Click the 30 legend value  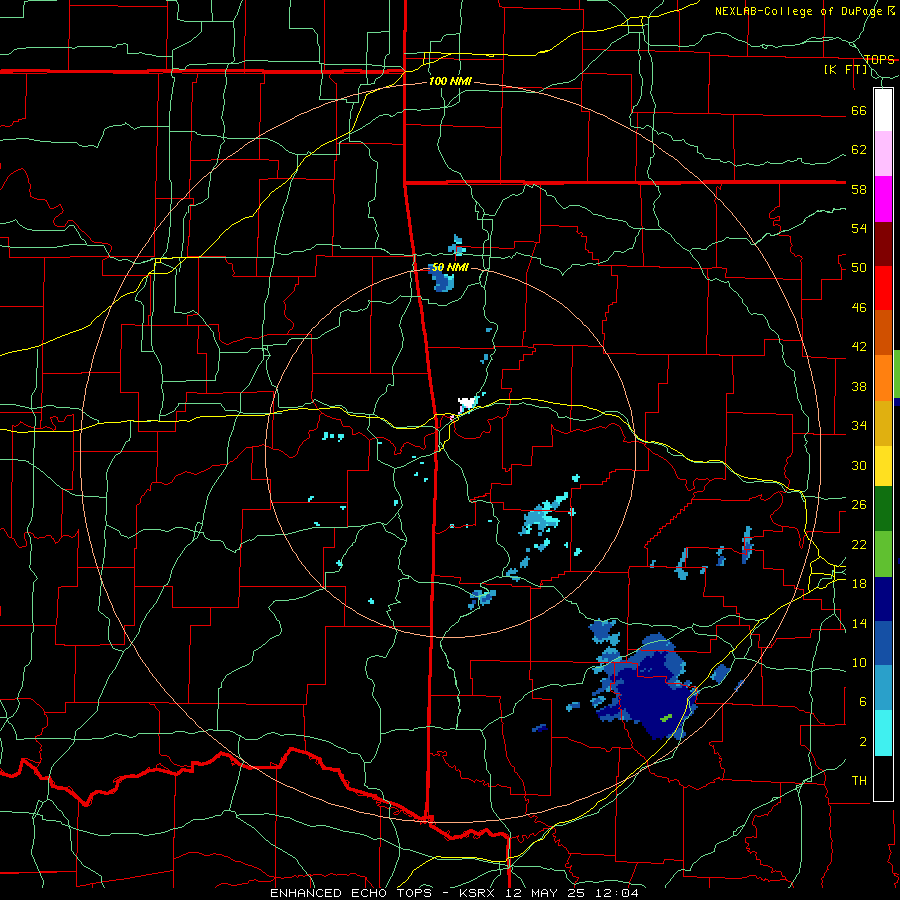point(859,465)
